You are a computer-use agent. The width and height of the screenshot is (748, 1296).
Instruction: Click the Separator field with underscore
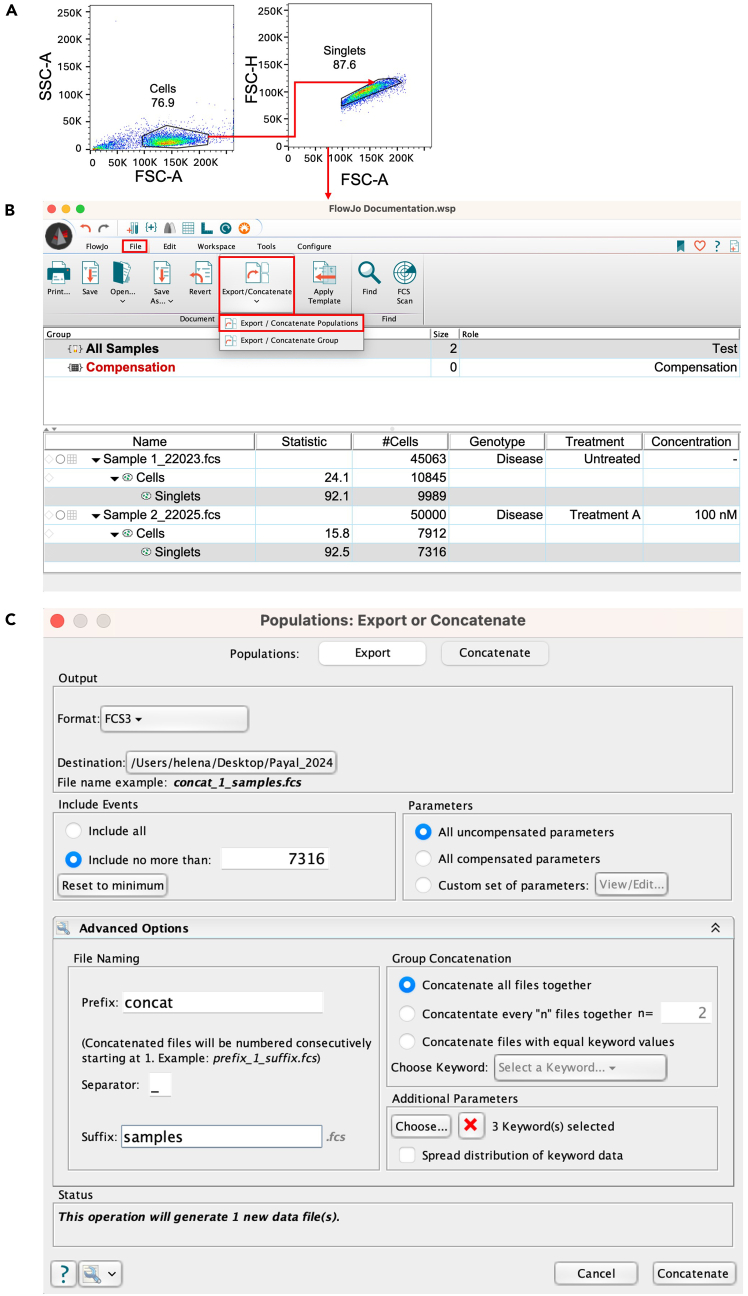click(x=159, y=1084)
